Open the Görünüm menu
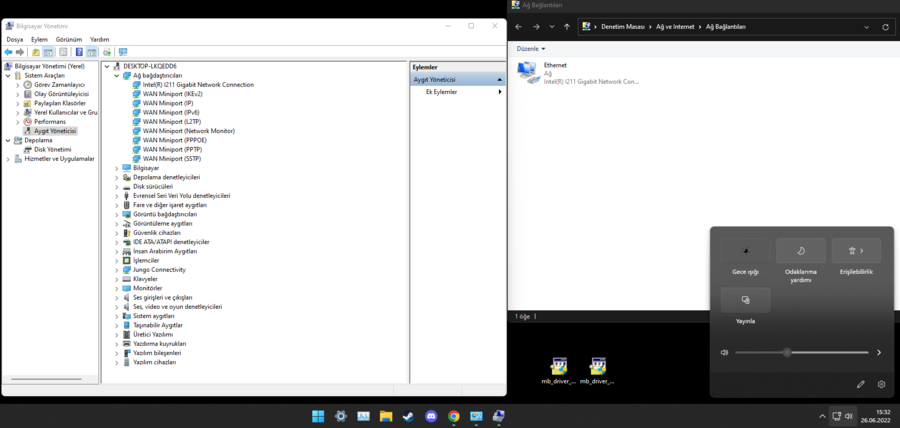Viewport: 900px width, 428px height. [x=68, y=39]
